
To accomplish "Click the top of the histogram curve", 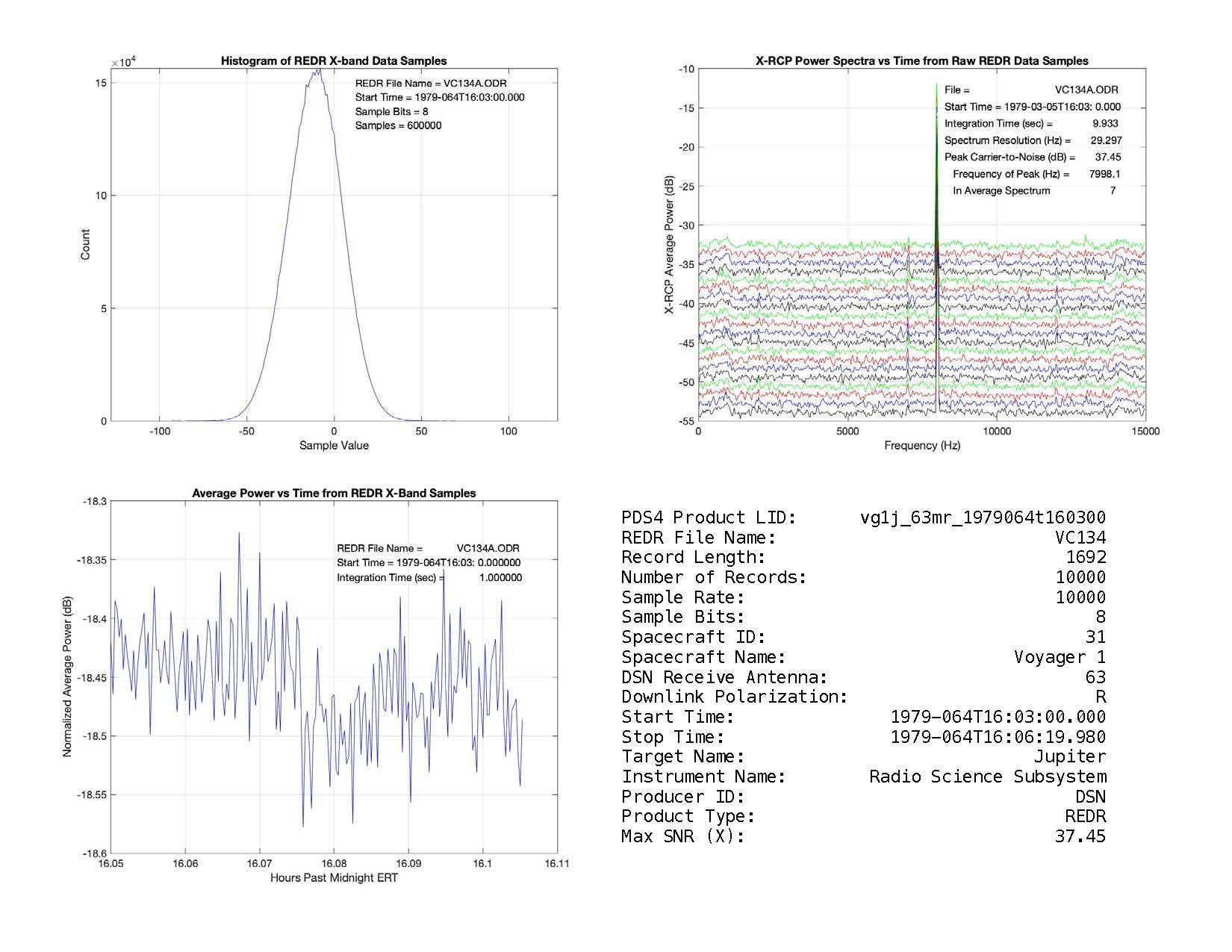I will 317,72.
